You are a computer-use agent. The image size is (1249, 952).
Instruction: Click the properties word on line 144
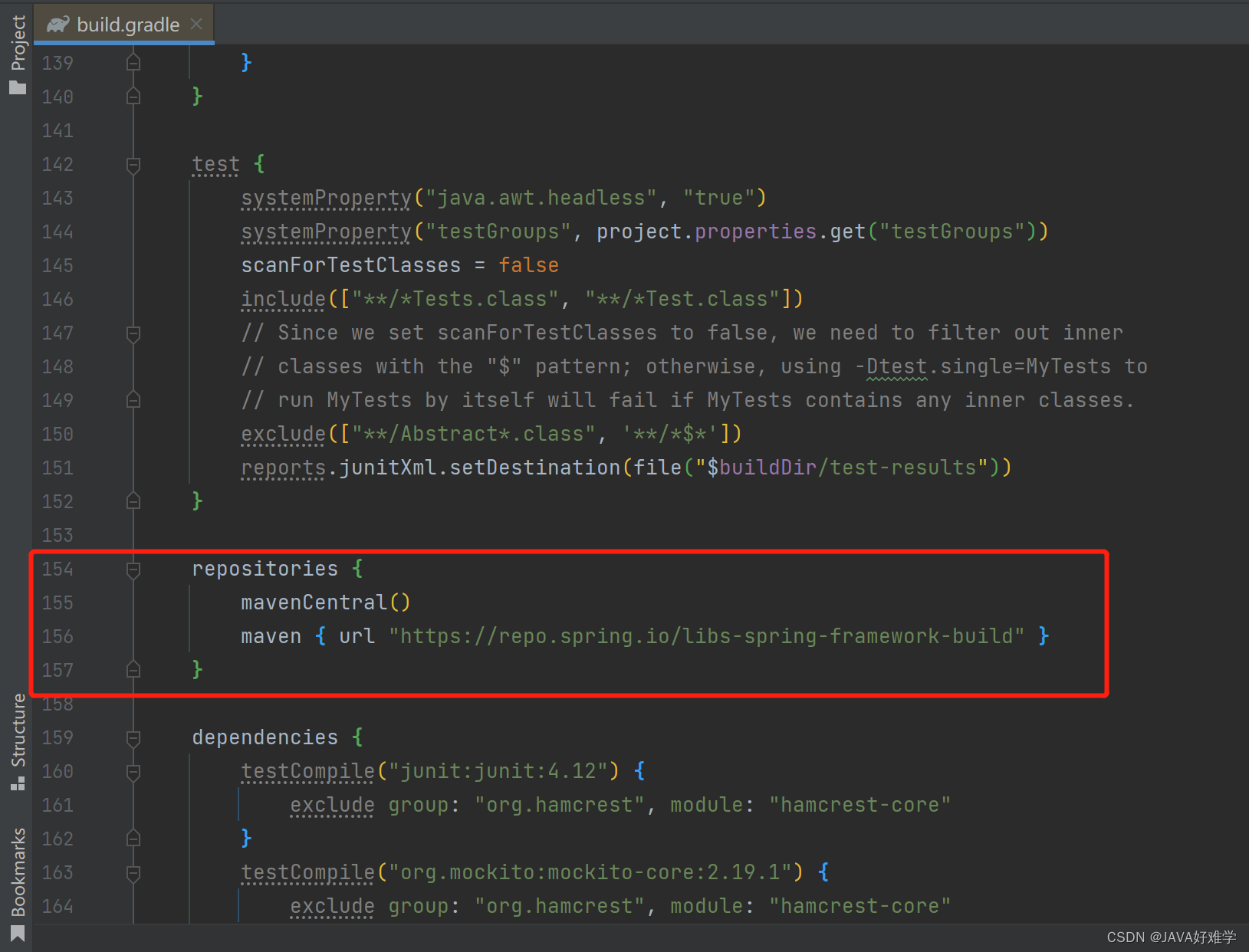point(755,231)
